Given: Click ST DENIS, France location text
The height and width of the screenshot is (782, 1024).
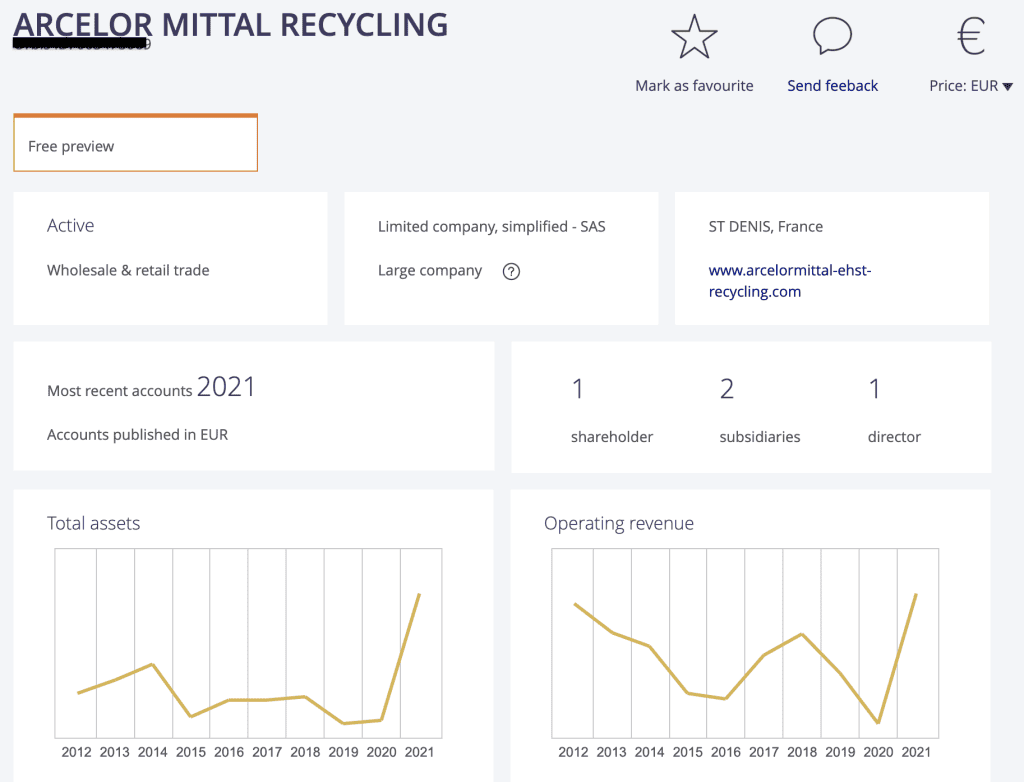Looking at the screenshot, I should (765, 227).
